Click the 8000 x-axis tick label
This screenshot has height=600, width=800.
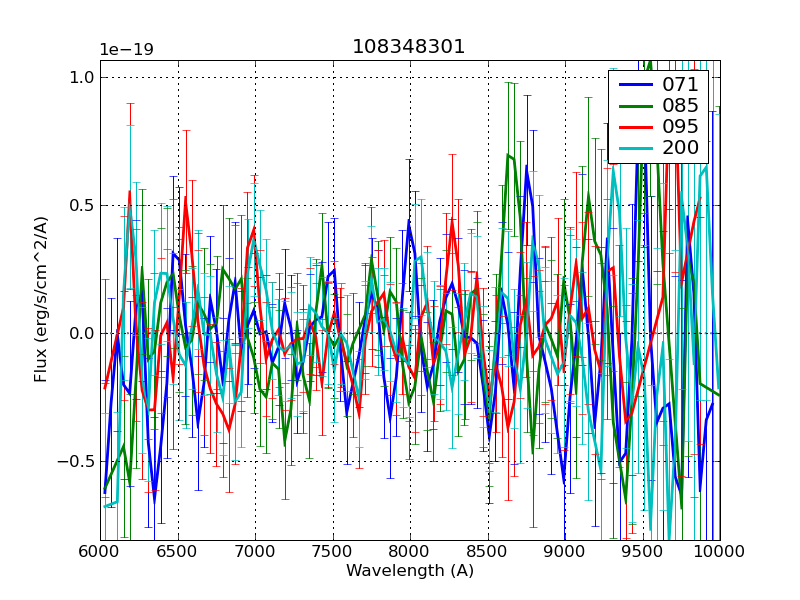[410, 551]
